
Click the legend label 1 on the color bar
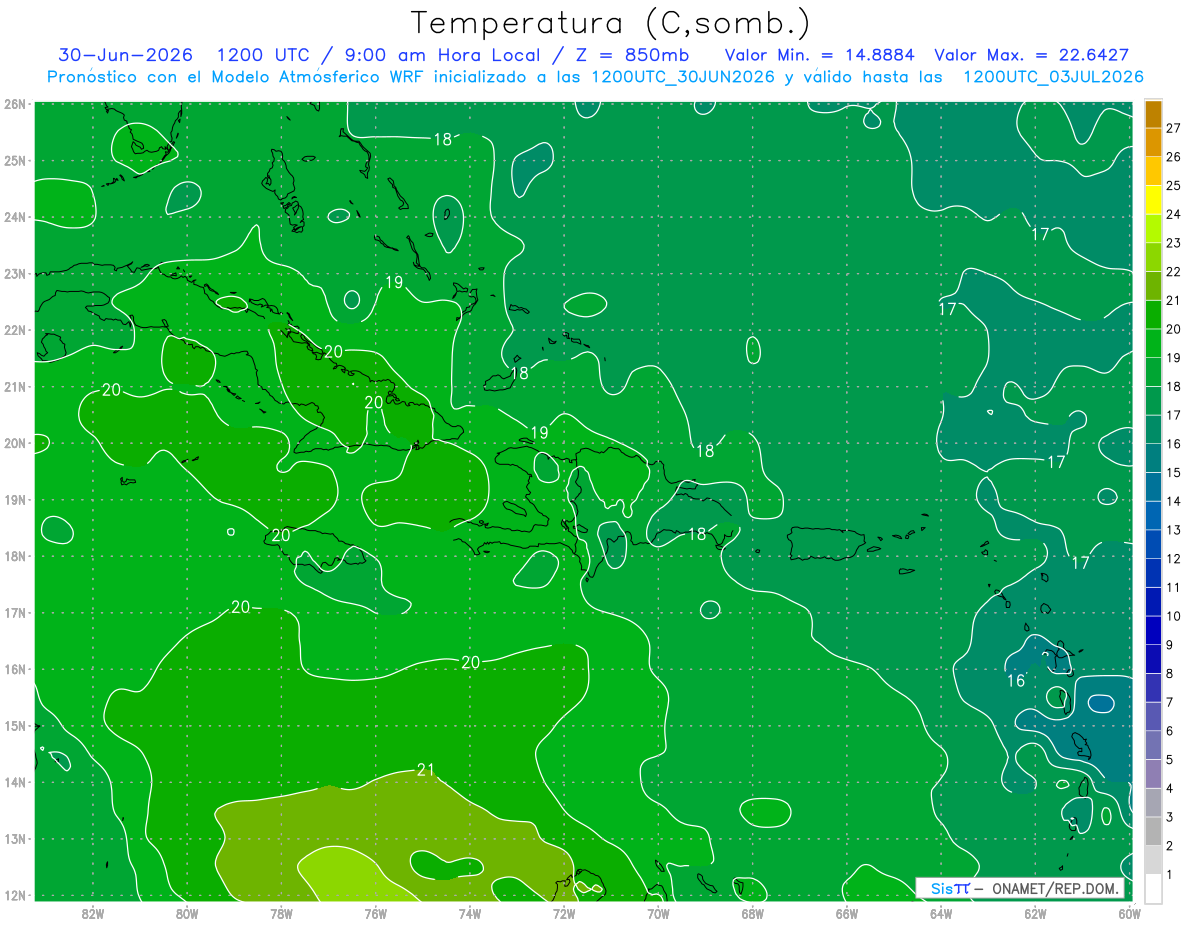tap(1170, 875)
